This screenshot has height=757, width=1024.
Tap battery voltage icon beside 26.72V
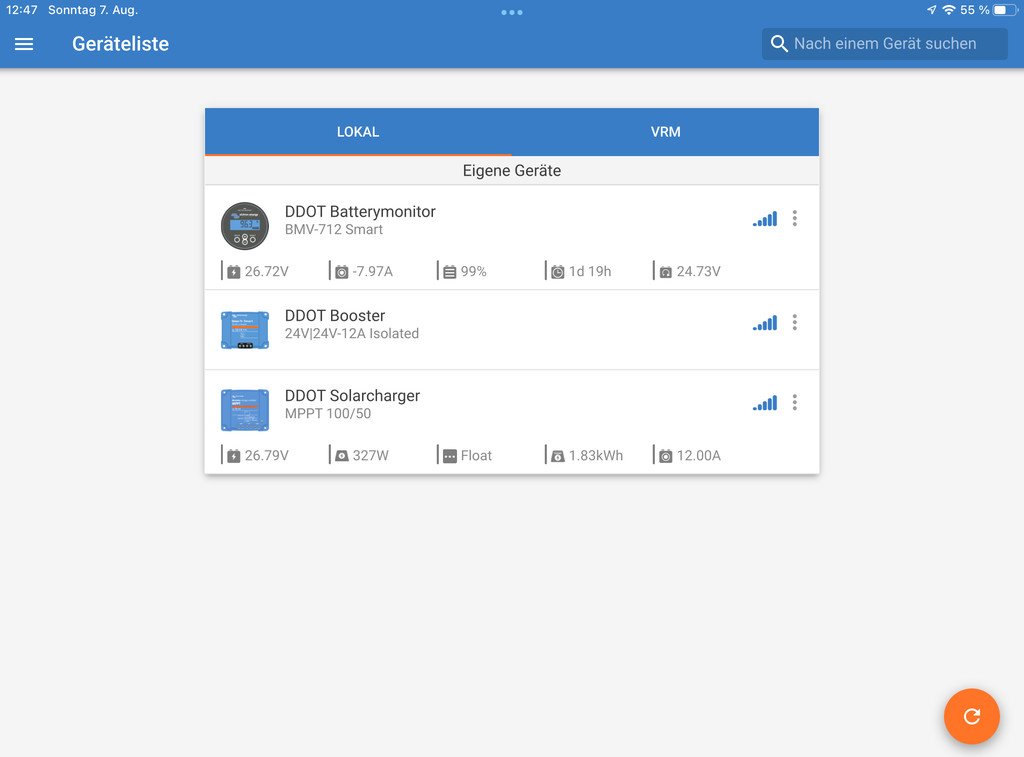234,272
